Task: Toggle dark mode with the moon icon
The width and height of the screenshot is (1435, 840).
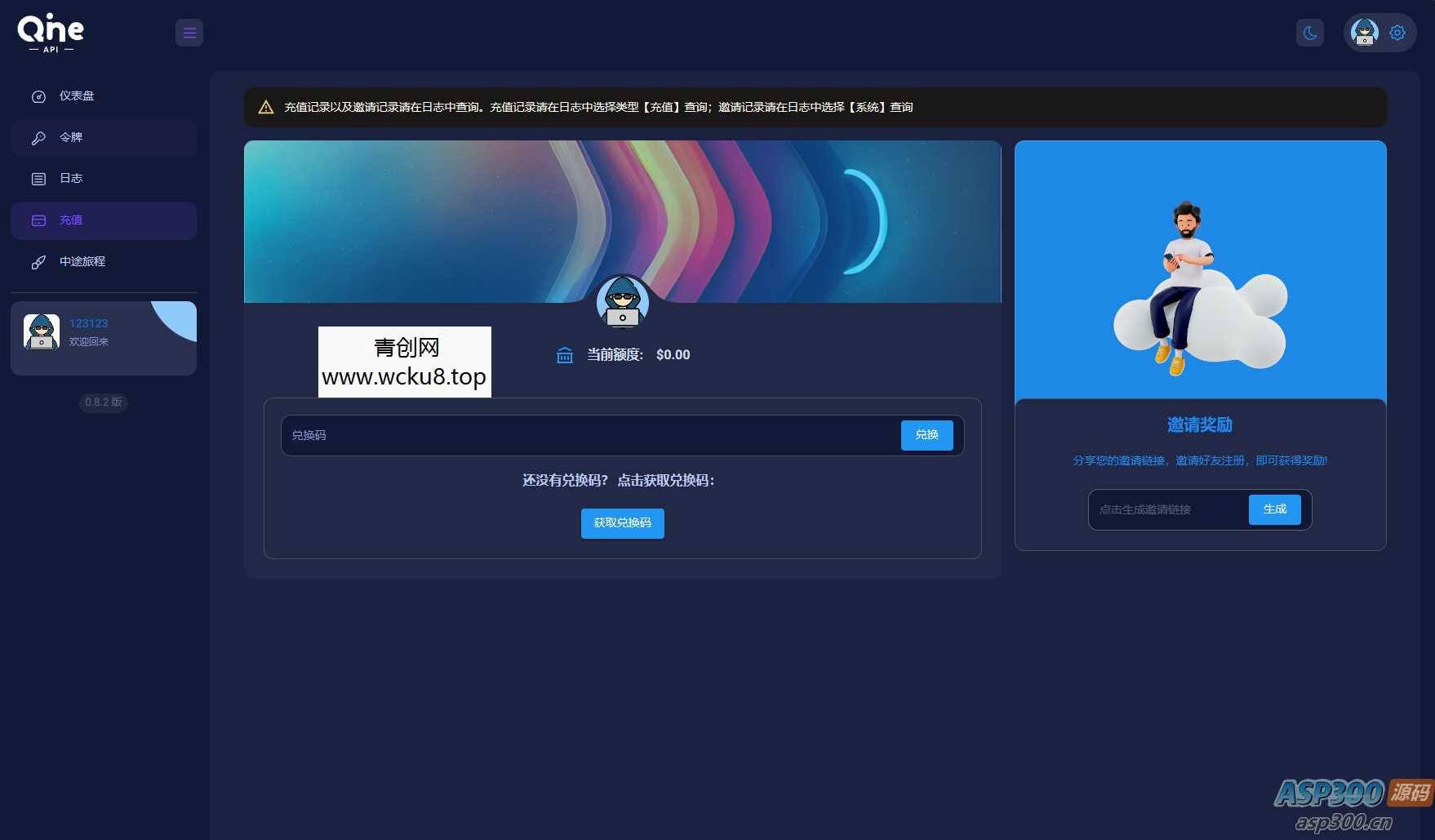Action: click(x=1310, y=33)
